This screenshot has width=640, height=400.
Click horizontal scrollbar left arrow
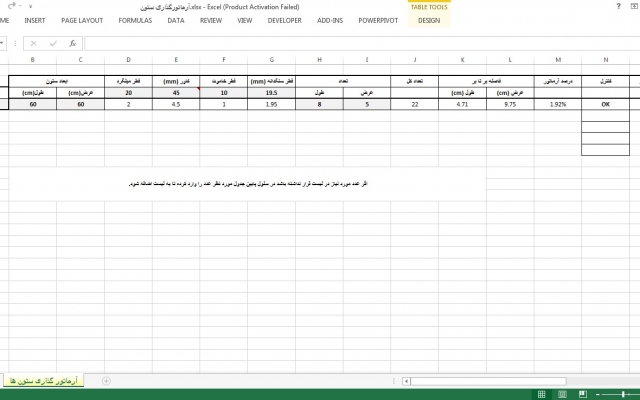tap(406, 381)
